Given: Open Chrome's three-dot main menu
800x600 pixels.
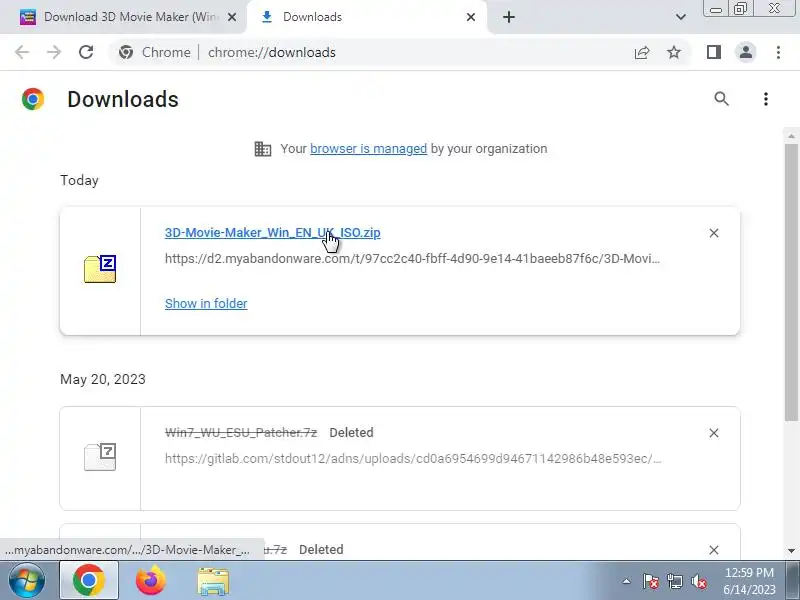Looking at the screenshot, I should [x=778, y=52].
